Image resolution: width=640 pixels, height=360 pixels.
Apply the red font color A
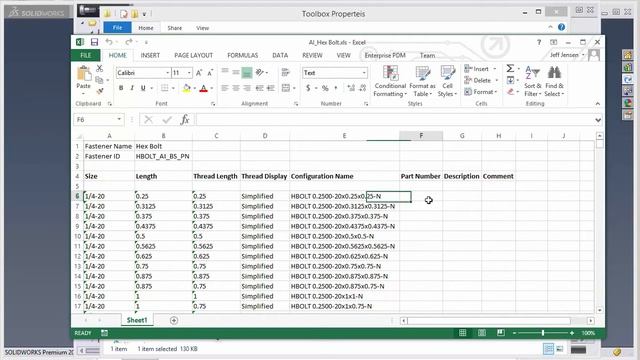pyautogui.click(x=203, y=88)
